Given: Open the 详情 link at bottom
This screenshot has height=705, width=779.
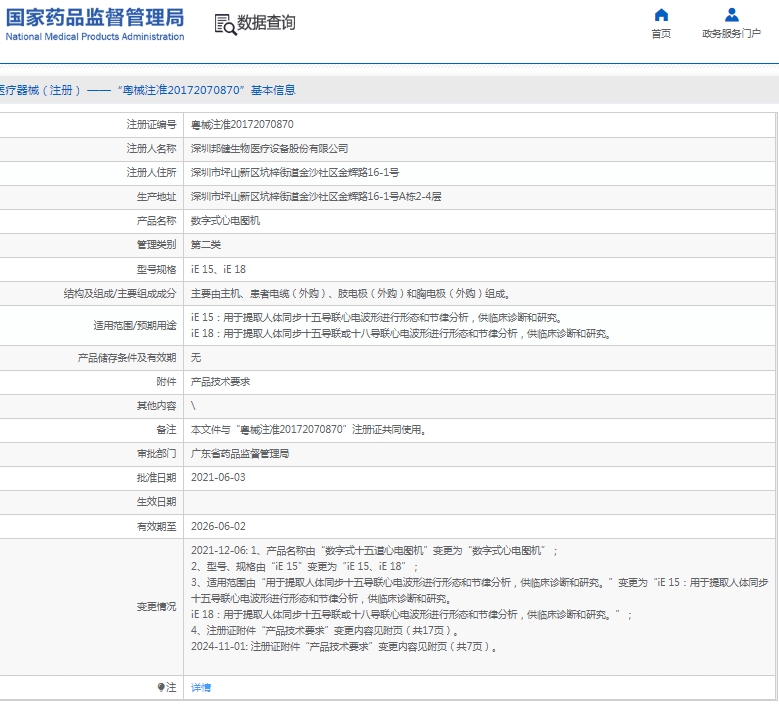Looking at the screenshot, I should pyautogui.click(x=201, y=687).
